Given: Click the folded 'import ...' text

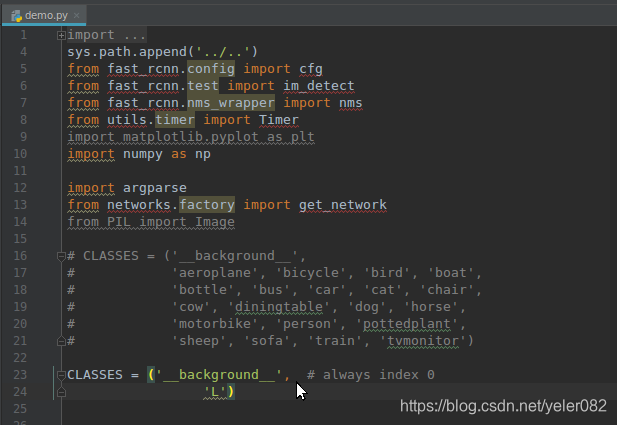Looking at the screenshot, I should [x=107, y=35].
